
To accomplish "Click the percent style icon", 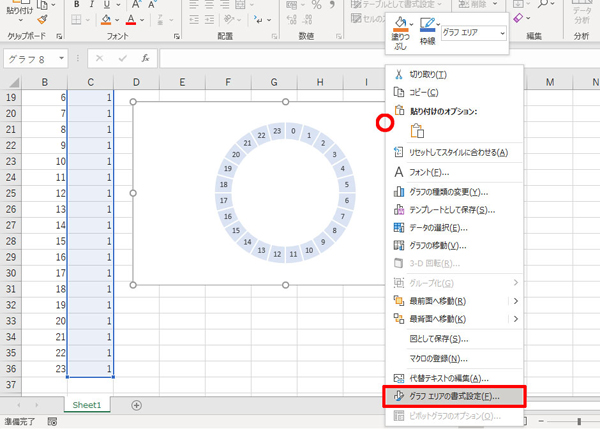I will point(316,5).
